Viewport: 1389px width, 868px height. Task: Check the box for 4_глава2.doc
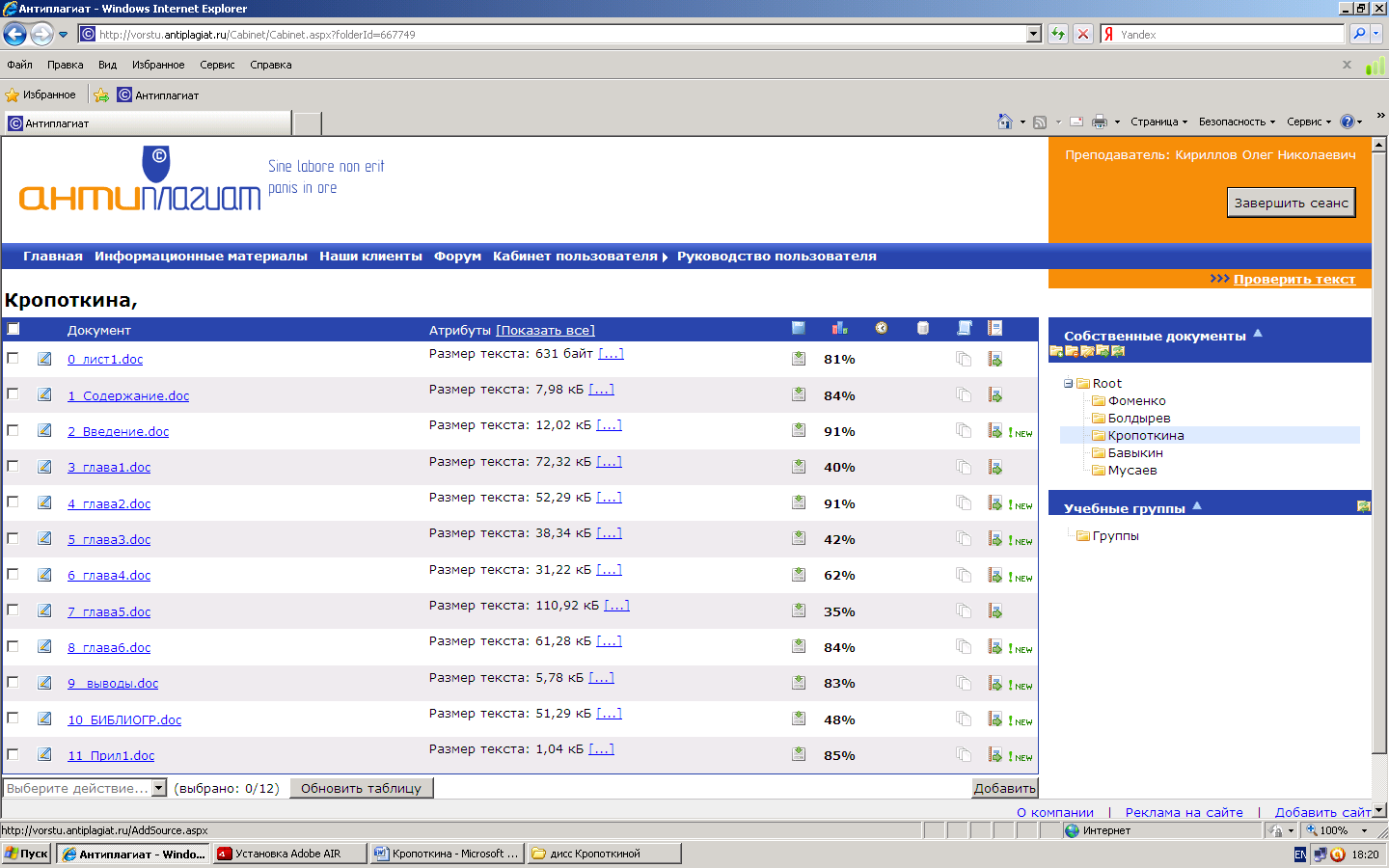(x=14, y=502)
